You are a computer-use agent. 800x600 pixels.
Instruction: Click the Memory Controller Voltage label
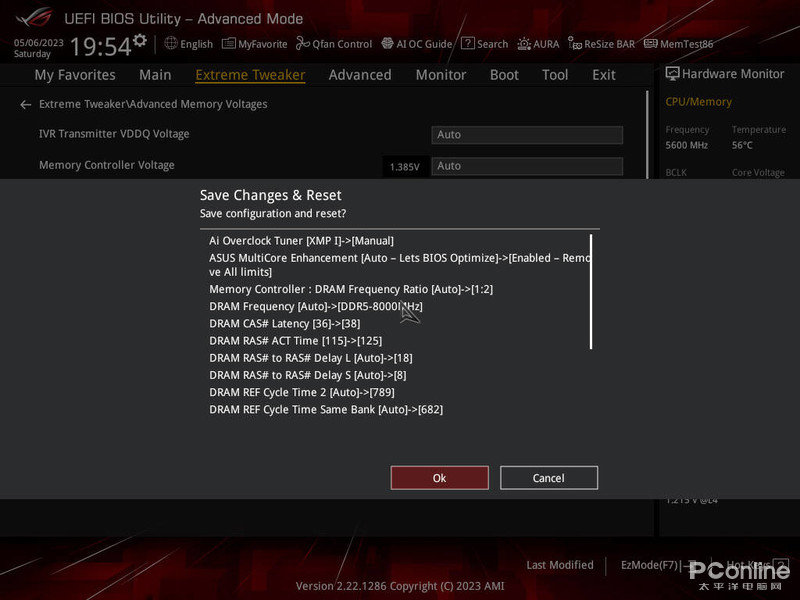click(x=107, y=165)
